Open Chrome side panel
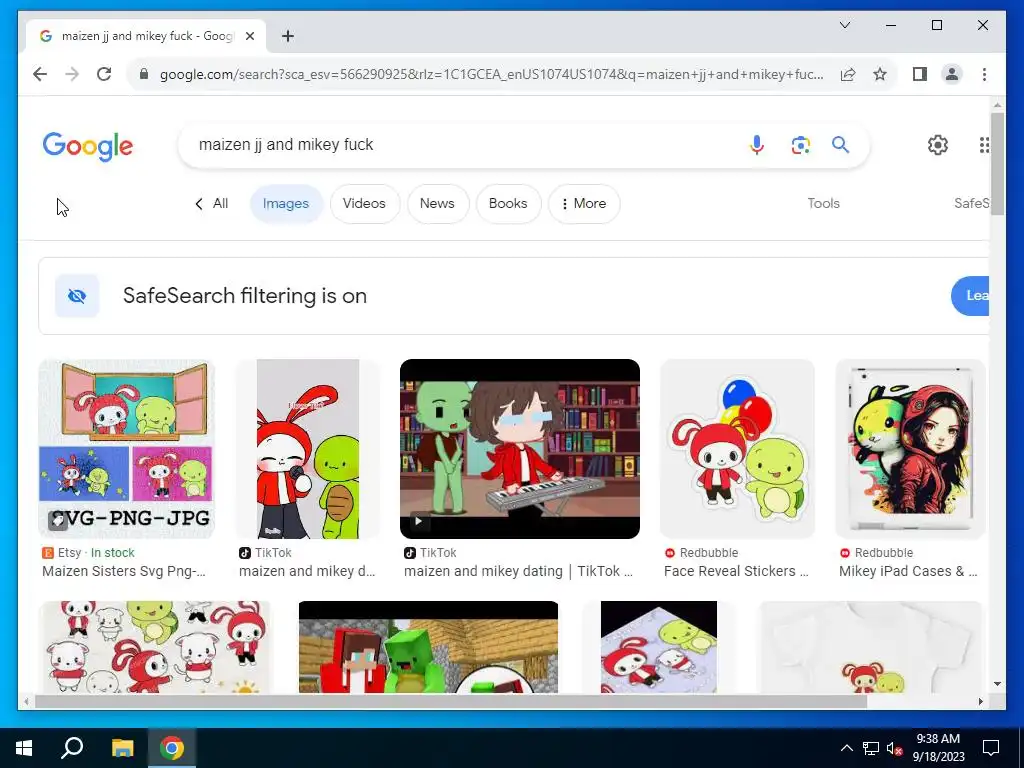The image size is (1024, 768). (920, 74)
